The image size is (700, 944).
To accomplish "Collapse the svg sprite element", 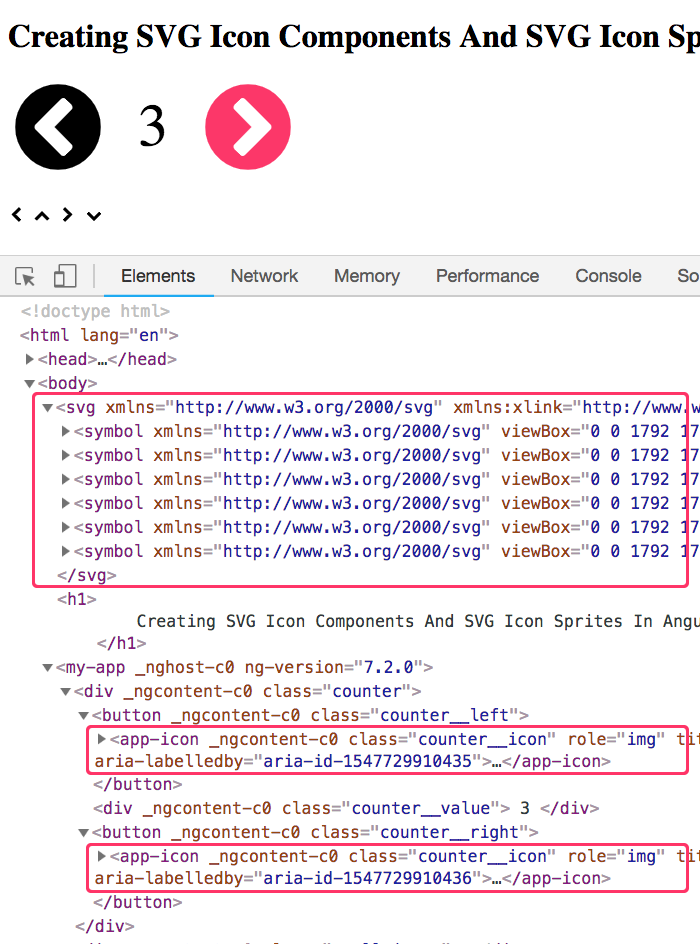I will [x=48, y=407].
